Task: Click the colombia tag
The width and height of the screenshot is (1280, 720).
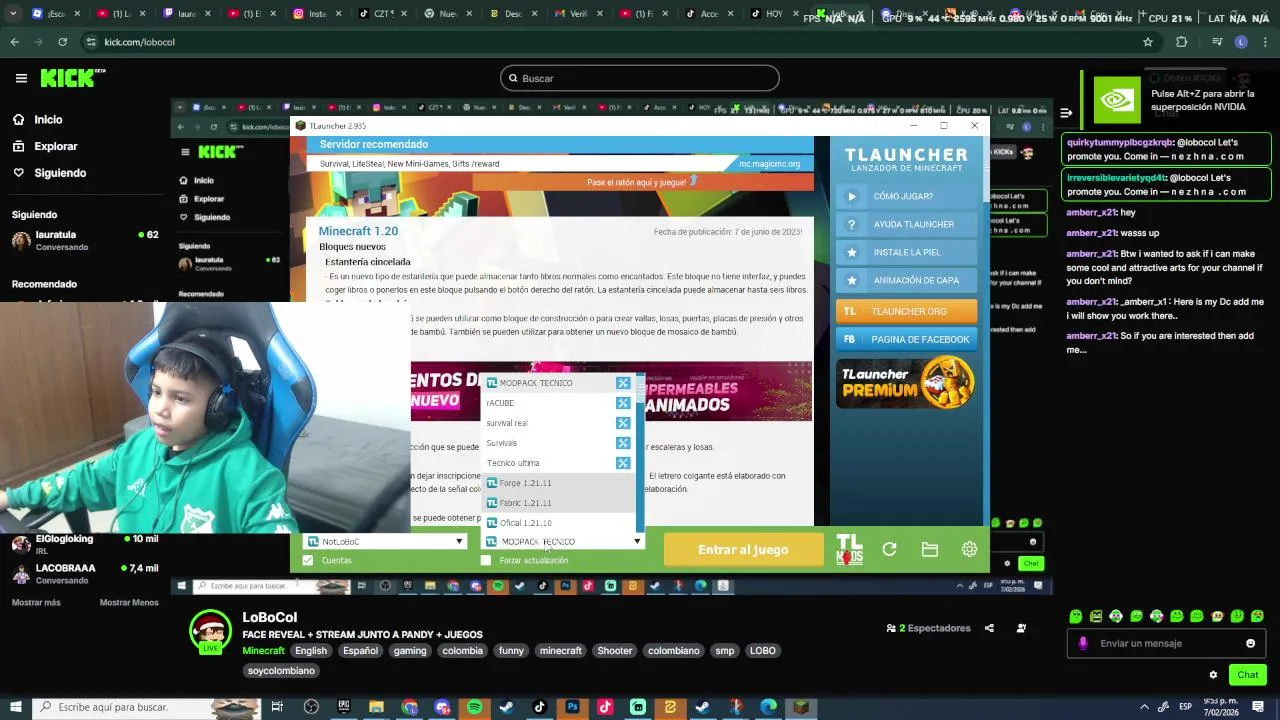Action: click(462, 651)
